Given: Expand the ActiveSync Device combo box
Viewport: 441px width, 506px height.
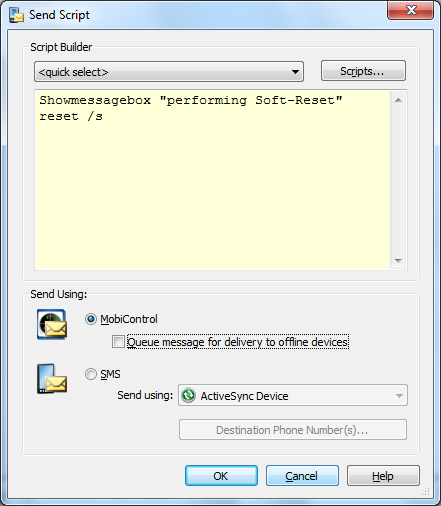Looking at the screenshot, I should point(293,395).
